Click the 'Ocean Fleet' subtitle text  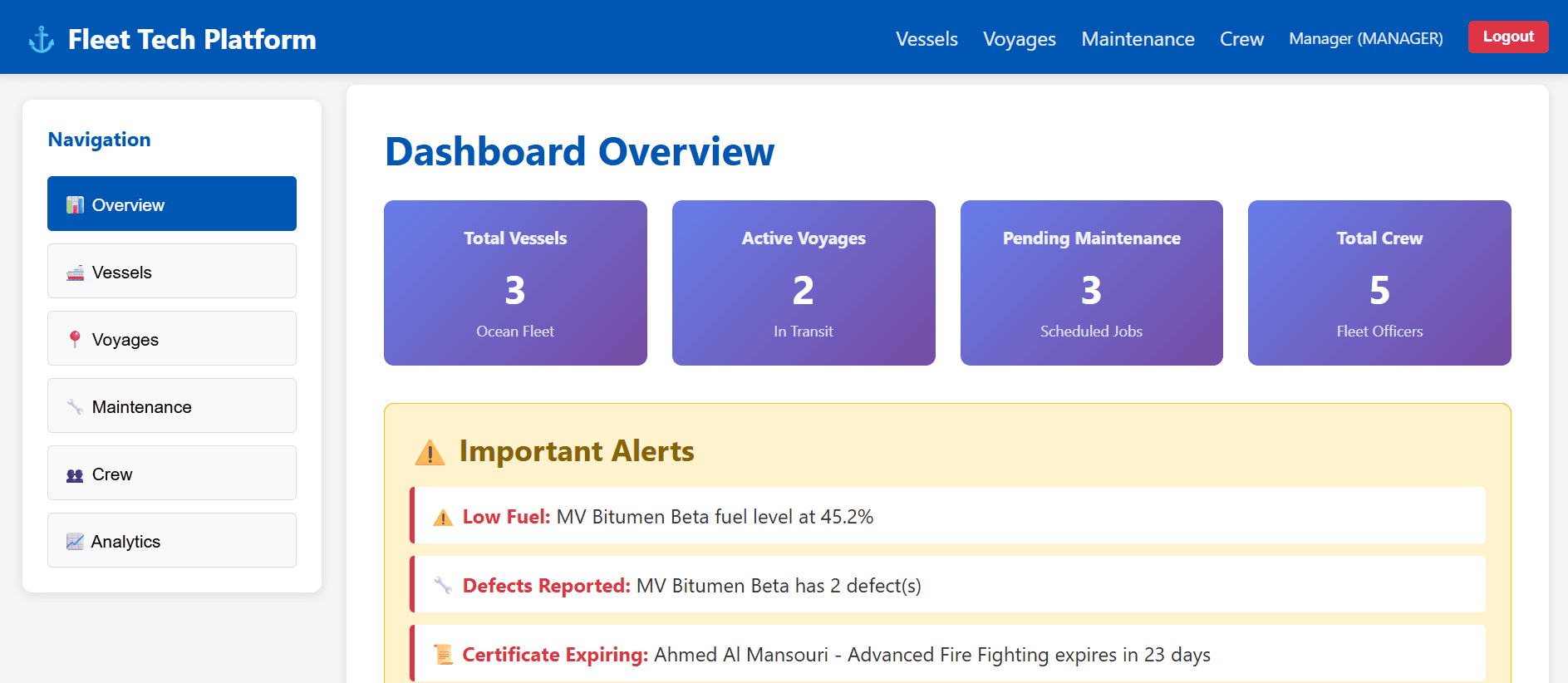(x=515, y=332)
